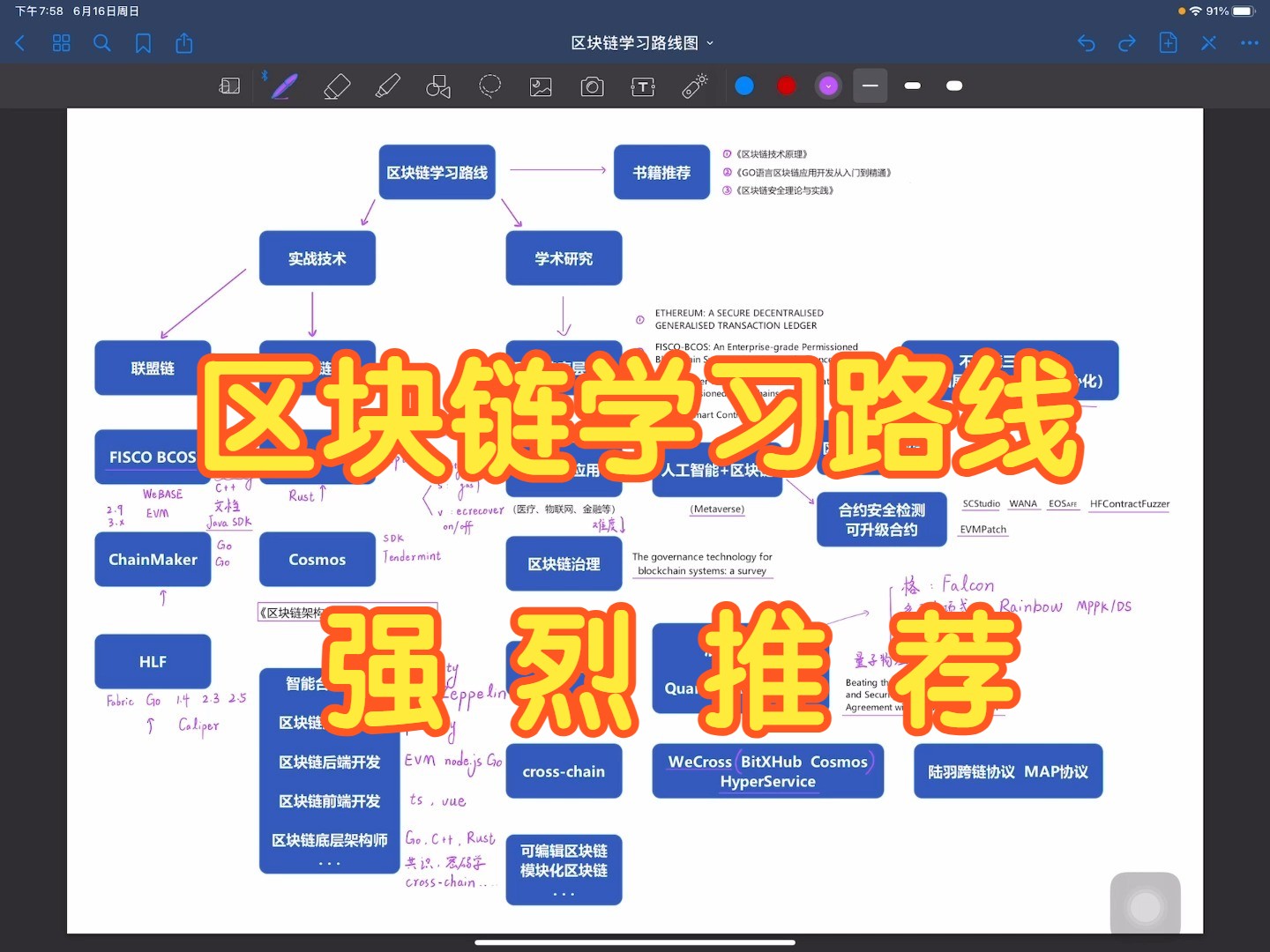Select the Pen tool
Viewport: 1270px width, 952px height.
pos(284,86)
